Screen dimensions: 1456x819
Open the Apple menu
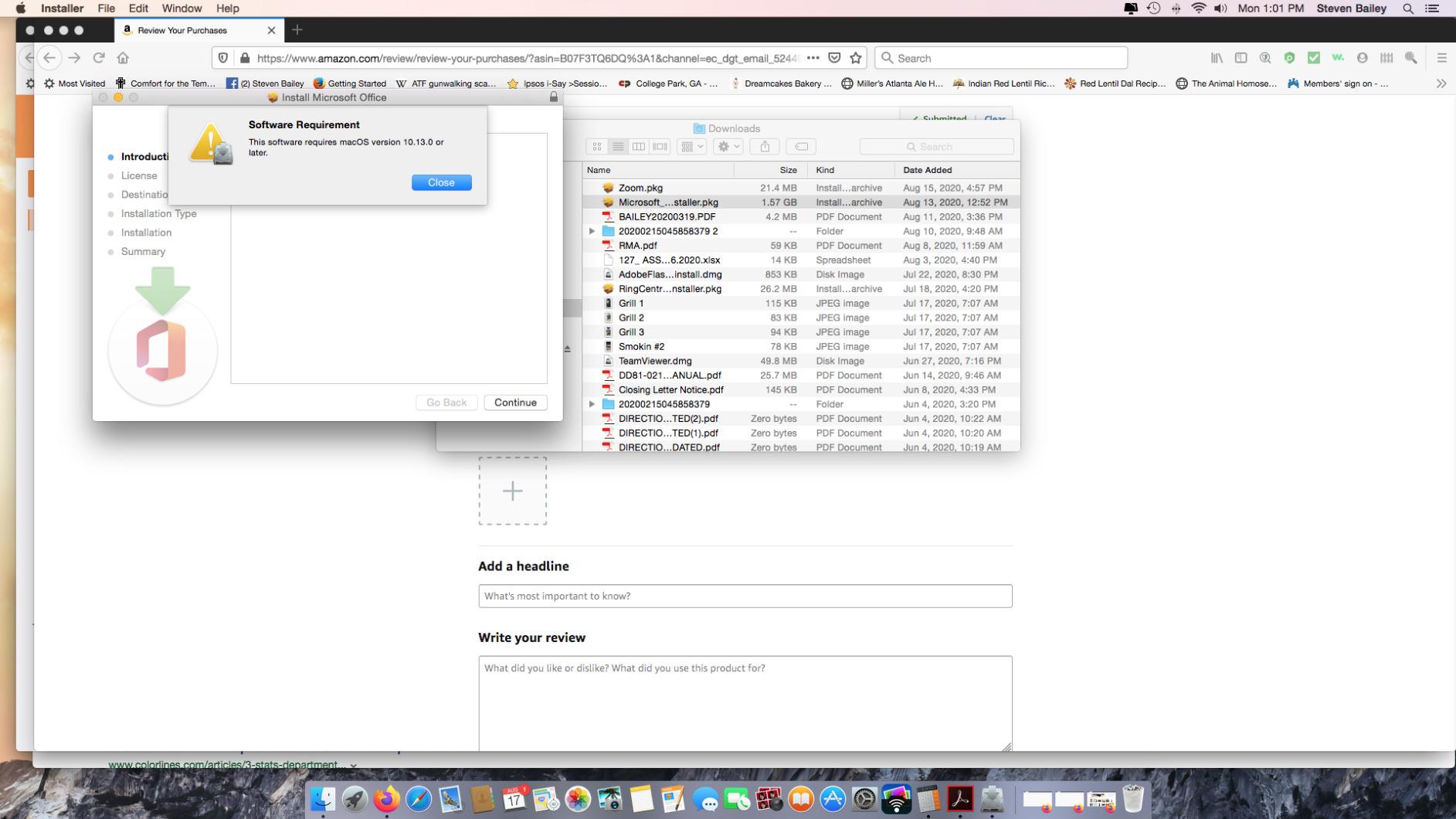click(x=20, y=8)
